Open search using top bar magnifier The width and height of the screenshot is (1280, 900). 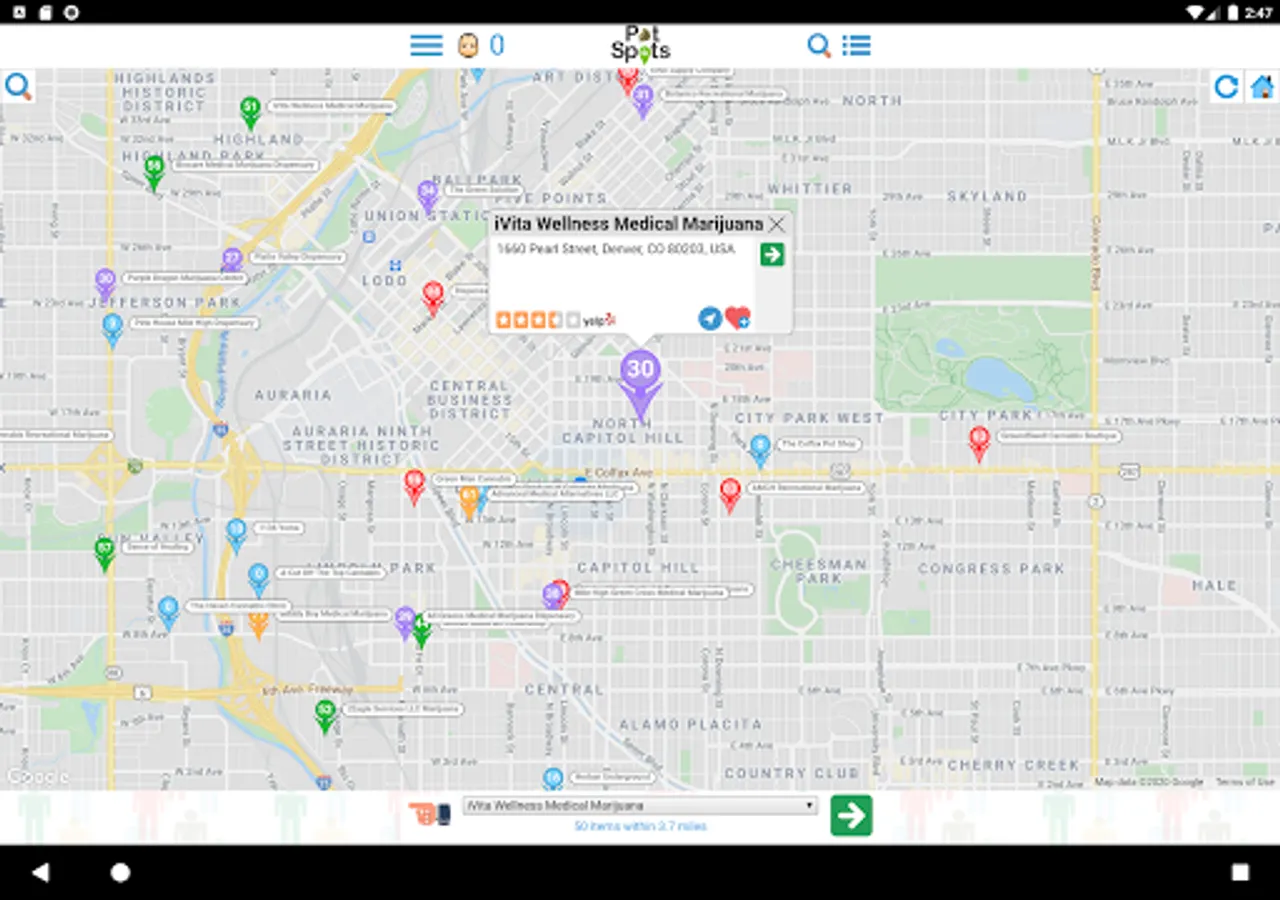click(x=819, y=45)
